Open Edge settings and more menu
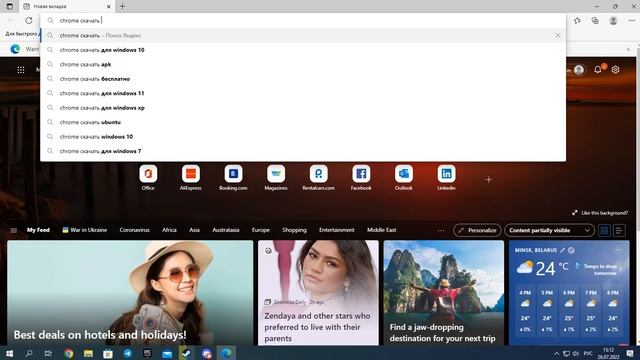Viewport: 640px width, 360px height. (x=632, y=20)
